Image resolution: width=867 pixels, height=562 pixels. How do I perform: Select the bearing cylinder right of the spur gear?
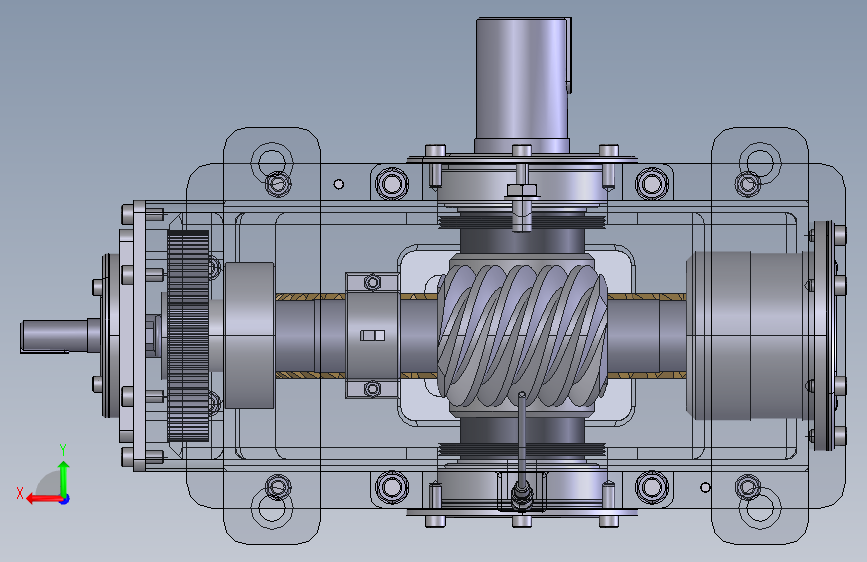click(x=249, y=335)
